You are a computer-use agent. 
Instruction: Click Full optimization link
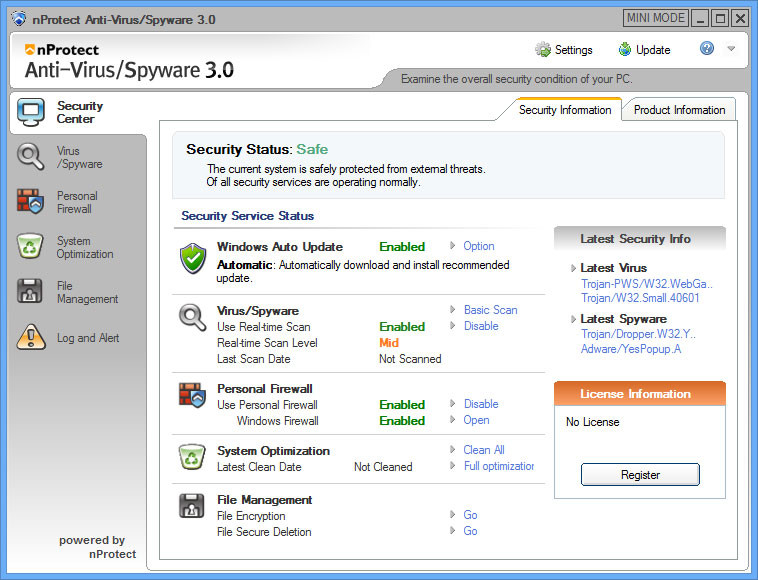pyautogui.click(x=499, y=466)
